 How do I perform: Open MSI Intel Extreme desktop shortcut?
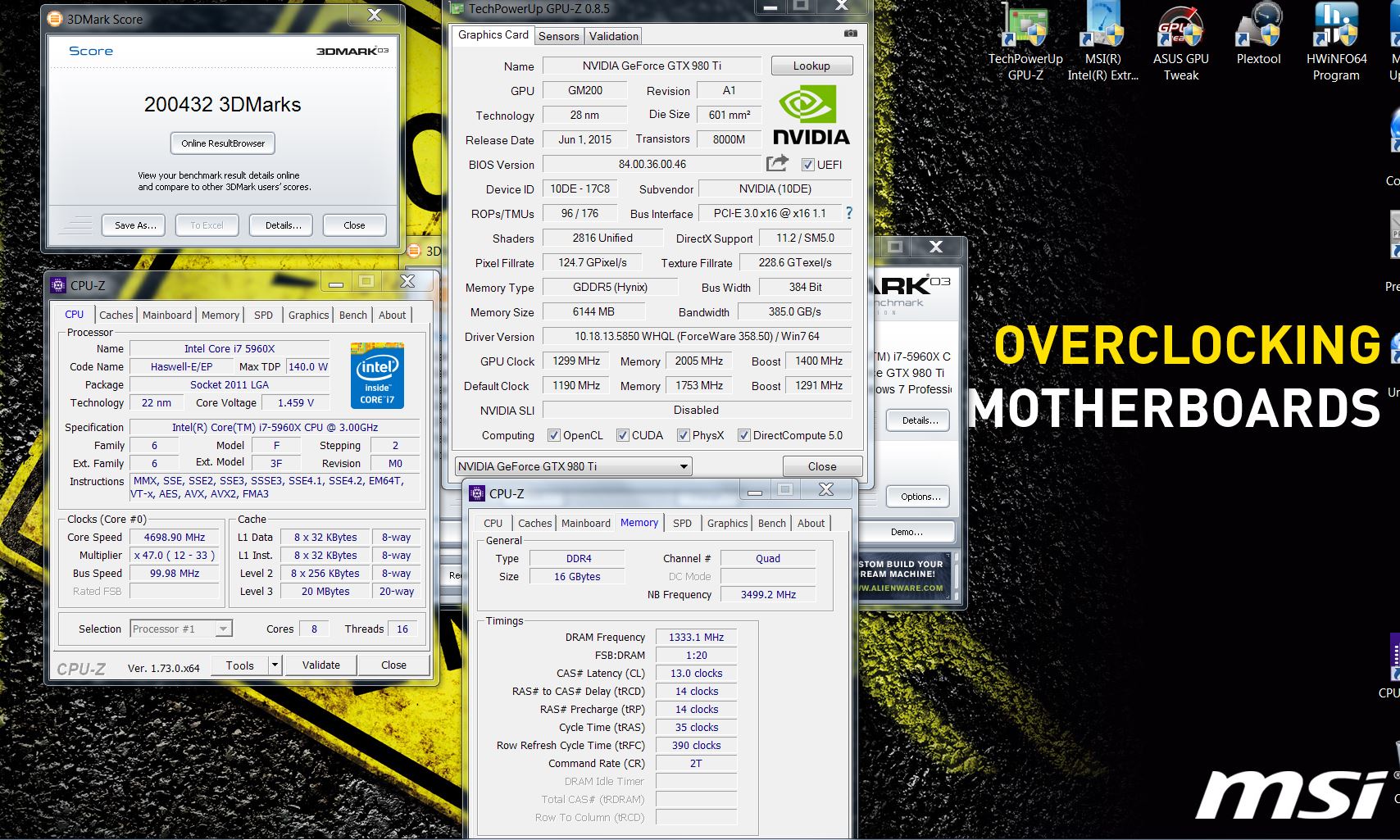click(x=1102, y=41)
